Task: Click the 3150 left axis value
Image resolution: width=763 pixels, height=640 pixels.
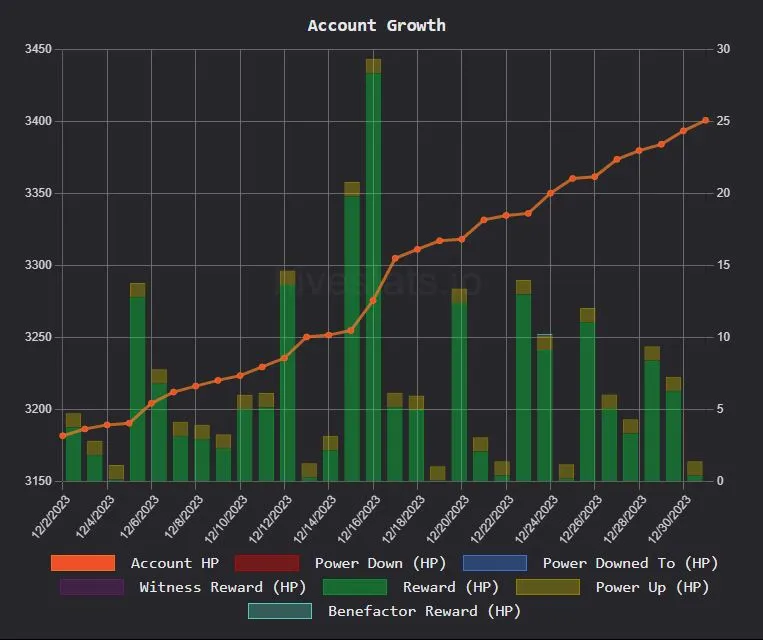Action: [x=38, y=481]
